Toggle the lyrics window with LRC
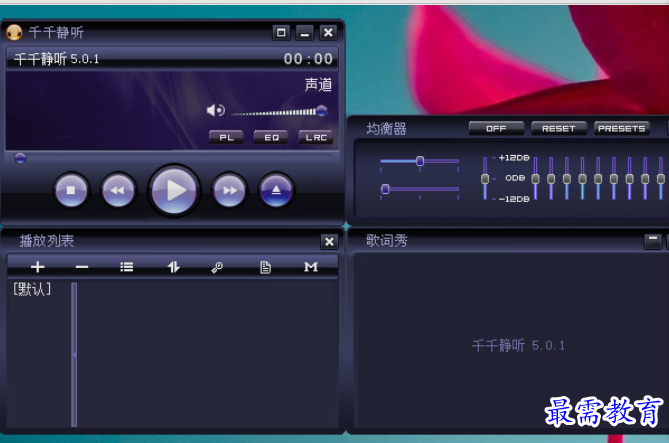This screenshot has width=669, height=443. 316,137
